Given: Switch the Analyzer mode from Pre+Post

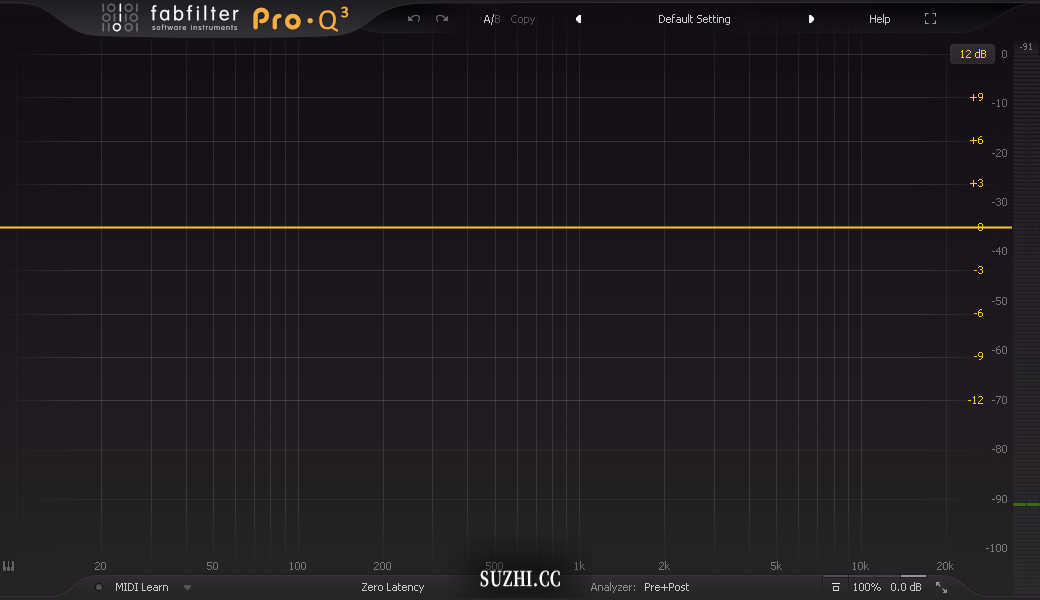Looking at the screenshot, I should (x=665, y=587).
